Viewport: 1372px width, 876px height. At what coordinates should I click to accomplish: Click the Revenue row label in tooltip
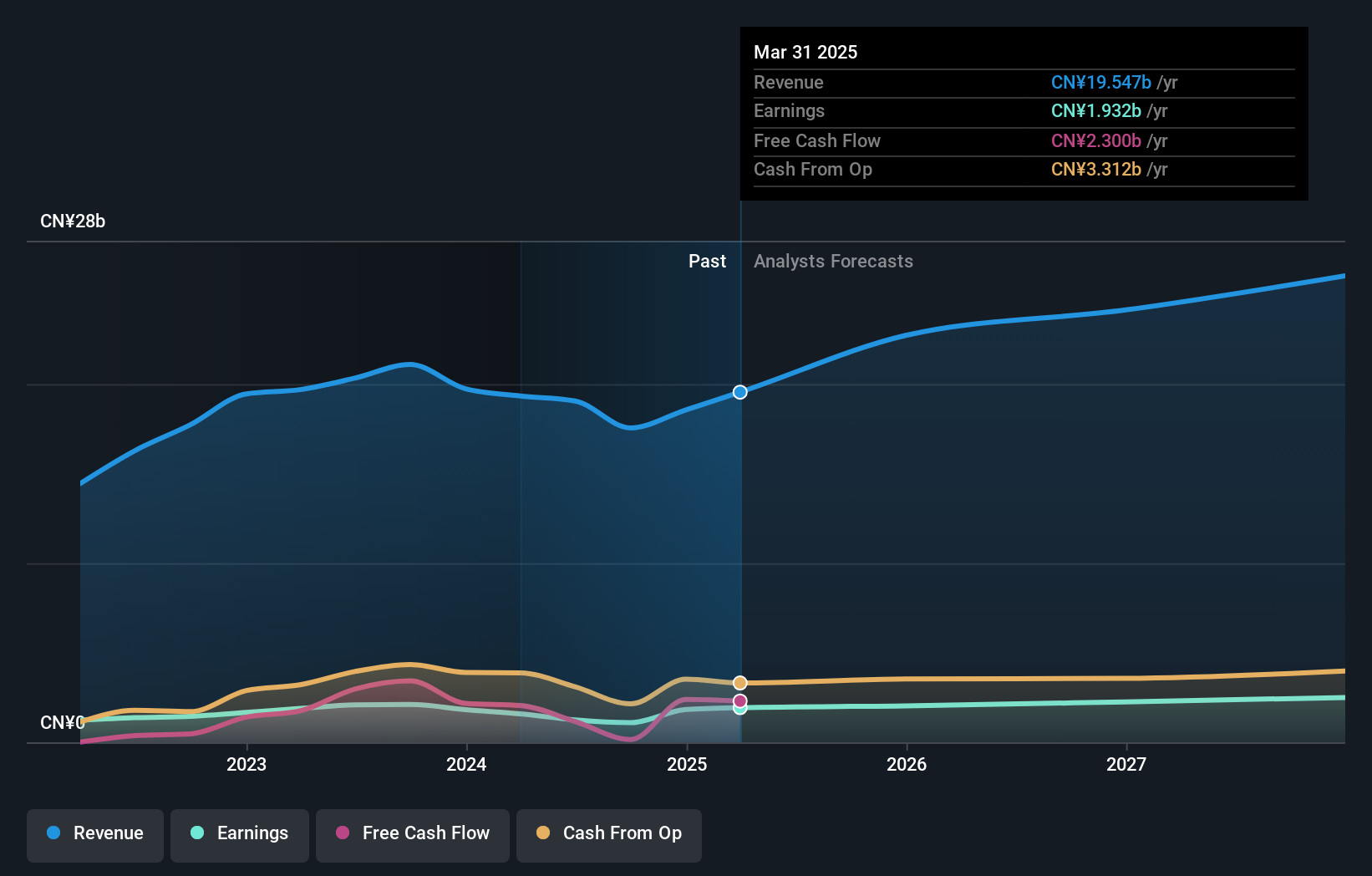[788, 83]
